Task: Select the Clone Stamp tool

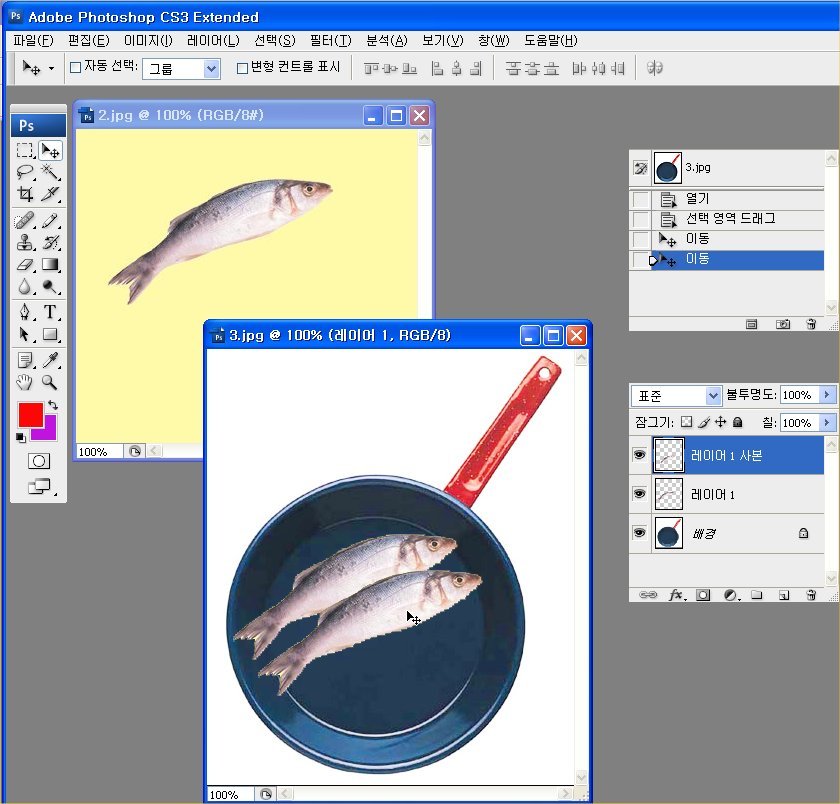Action: (x=25, y=242)
